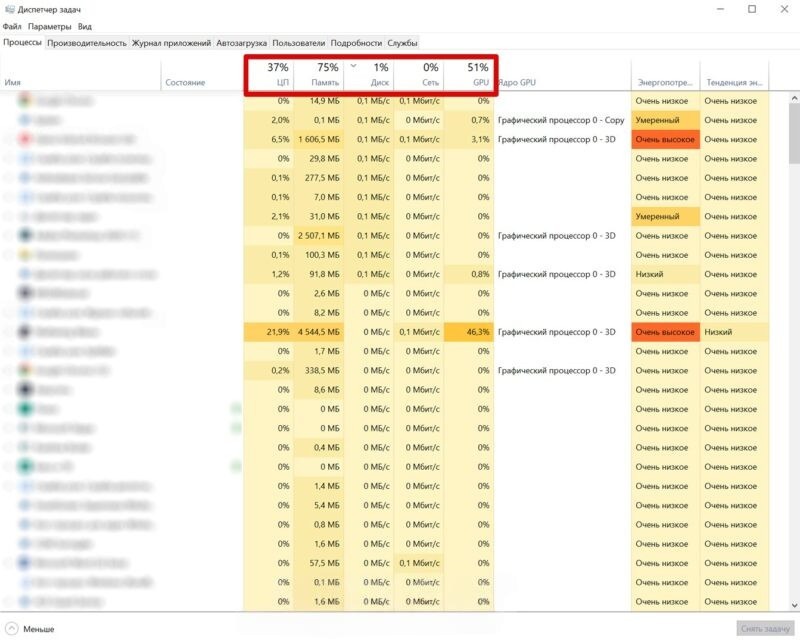Click the process icon beside 2 507,1 МБ memory
Viewport: 800px width, 643px height.
tap(26, 236)
